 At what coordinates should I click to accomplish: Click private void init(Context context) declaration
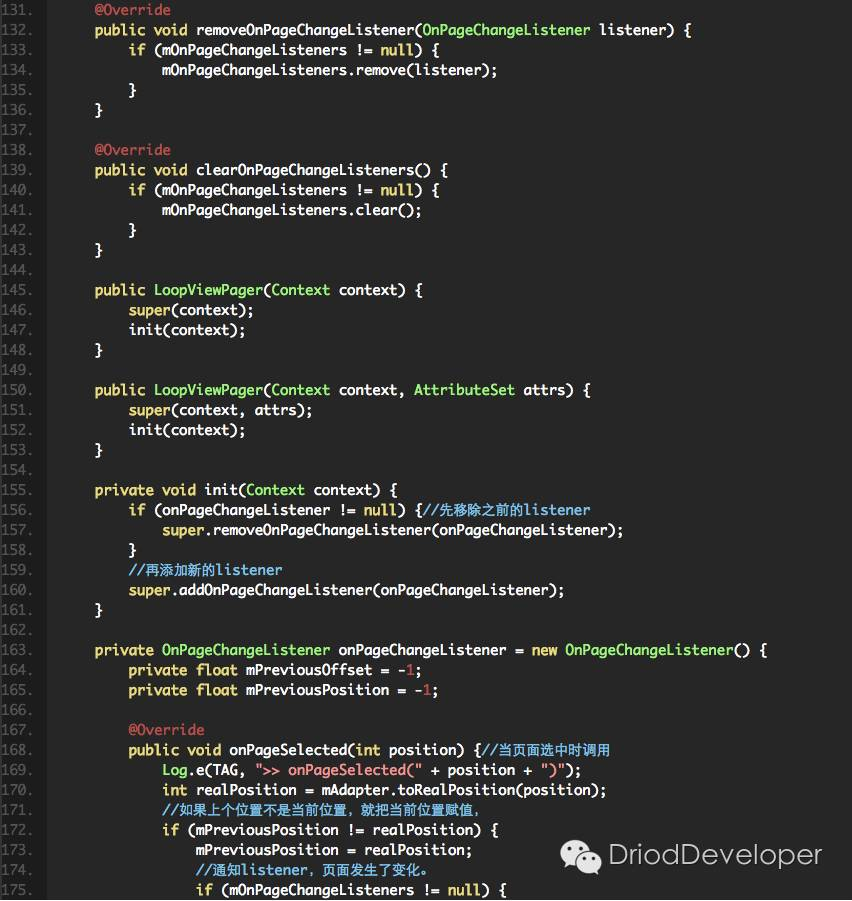pos(246,490)
